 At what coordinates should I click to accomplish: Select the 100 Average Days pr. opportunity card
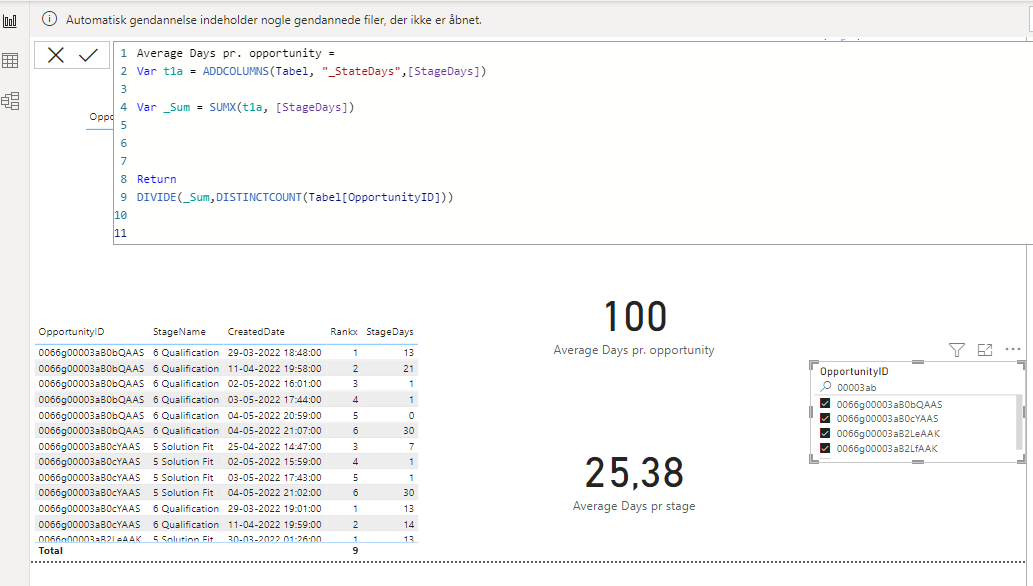[634, 327]
